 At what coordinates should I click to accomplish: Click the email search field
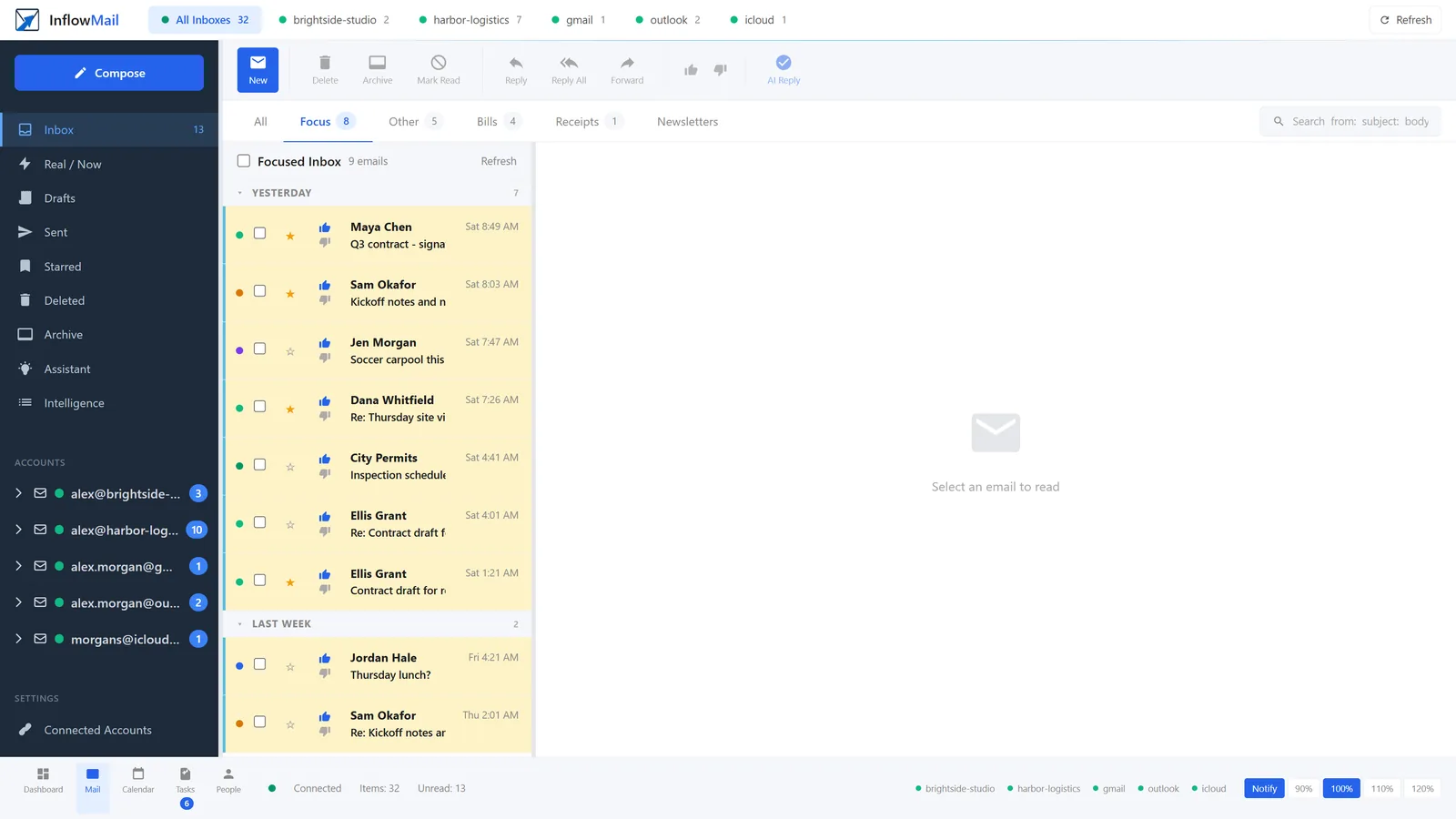(1350, 121)
